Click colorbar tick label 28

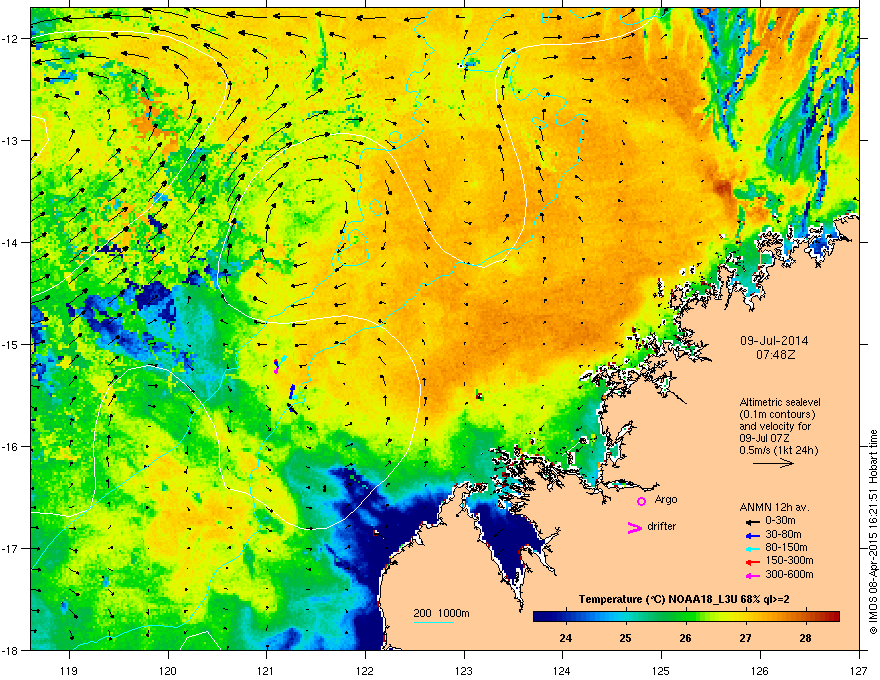805,638
